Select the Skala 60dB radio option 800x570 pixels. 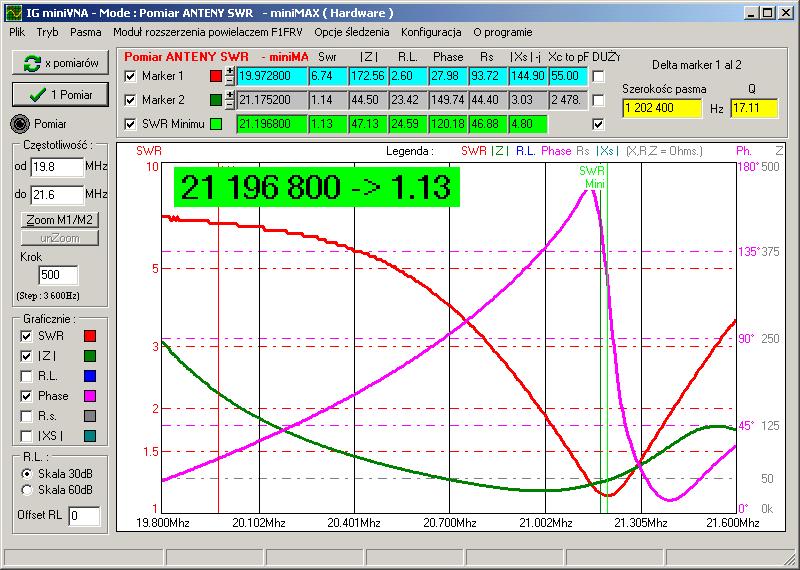pos(27,489)
